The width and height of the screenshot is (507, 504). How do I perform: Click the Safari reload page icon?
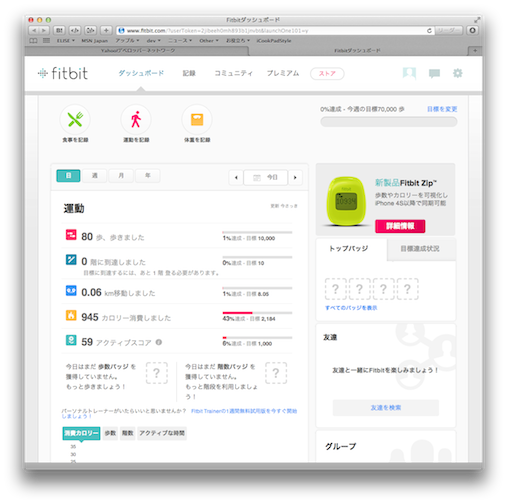pyautogui.click(x=429, y=31)
